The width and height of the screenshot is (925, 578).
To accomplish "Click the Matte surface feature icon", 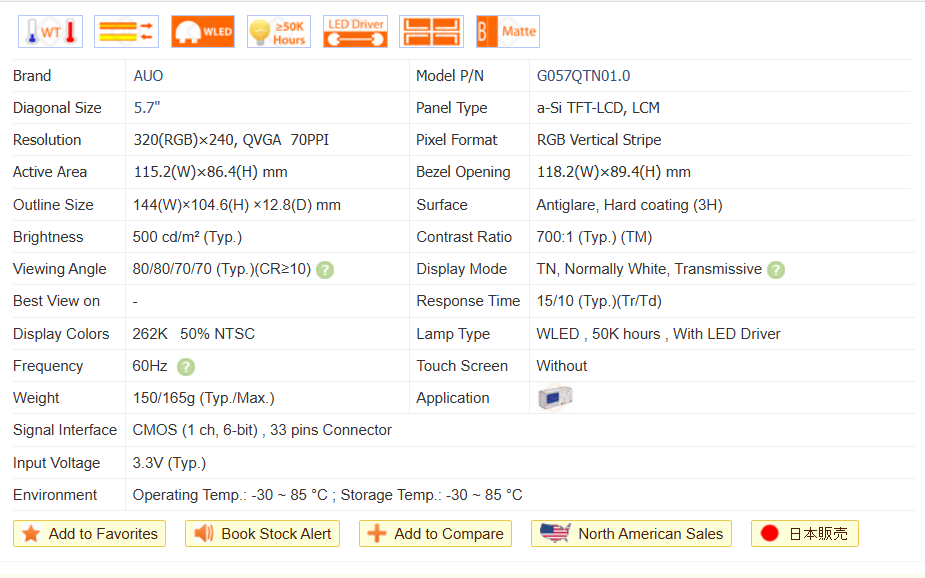I will tap(507, 32).
